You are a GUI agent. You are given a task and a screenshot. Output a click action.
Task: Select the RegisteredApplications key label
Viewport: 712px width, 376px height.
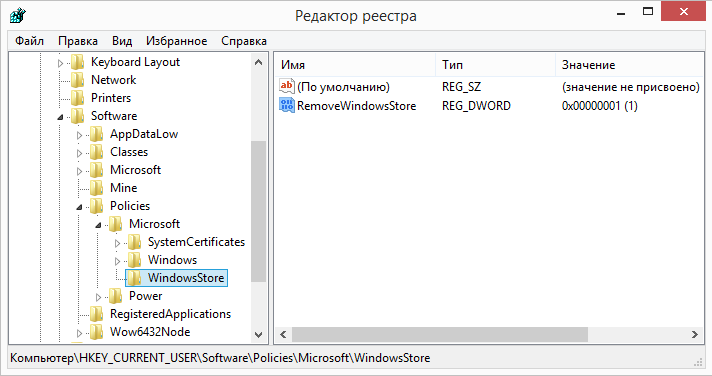[170, 314]
